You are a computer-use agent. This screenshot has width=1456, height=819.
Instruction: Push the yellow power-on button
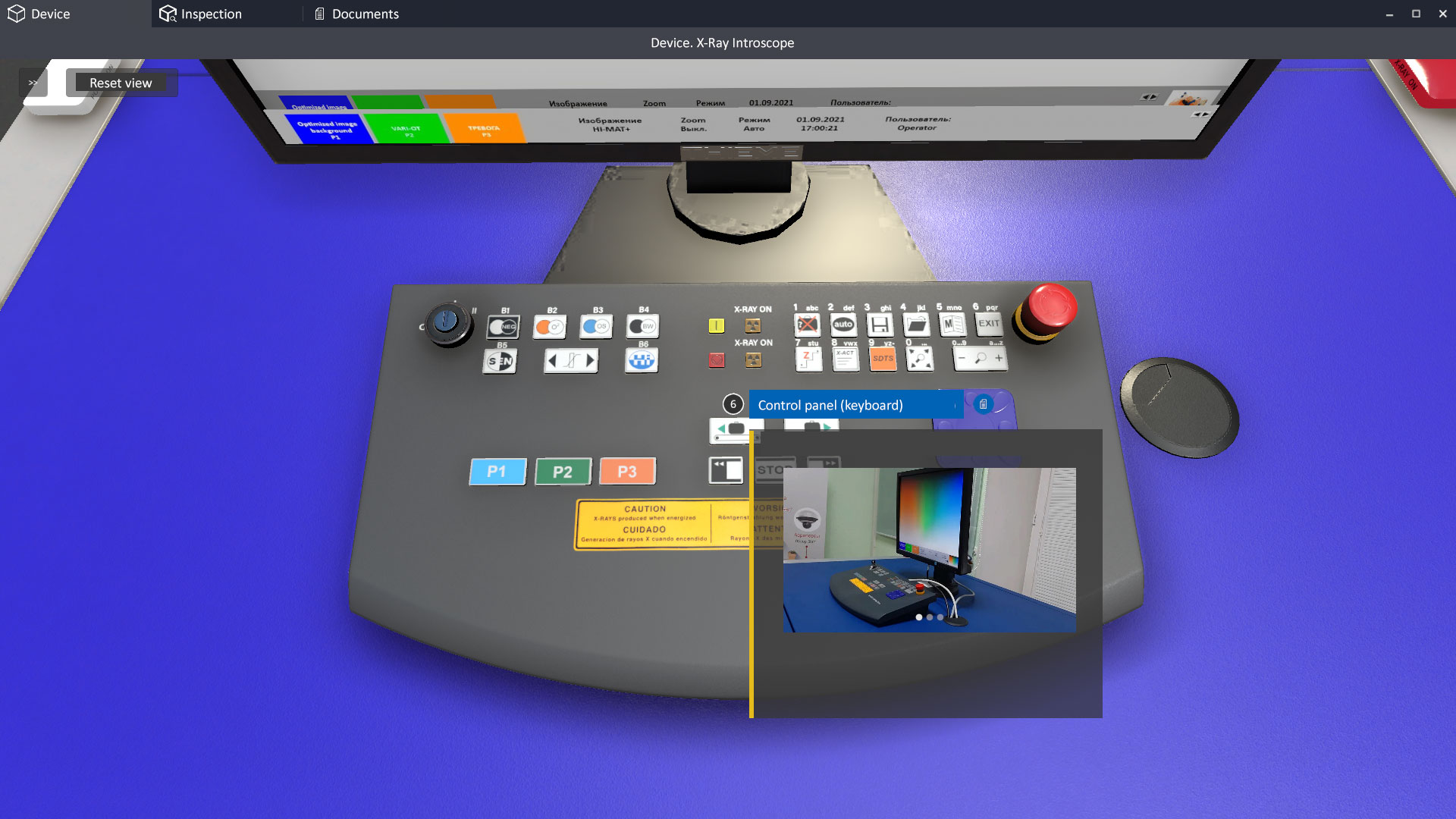tap(717, 325)
